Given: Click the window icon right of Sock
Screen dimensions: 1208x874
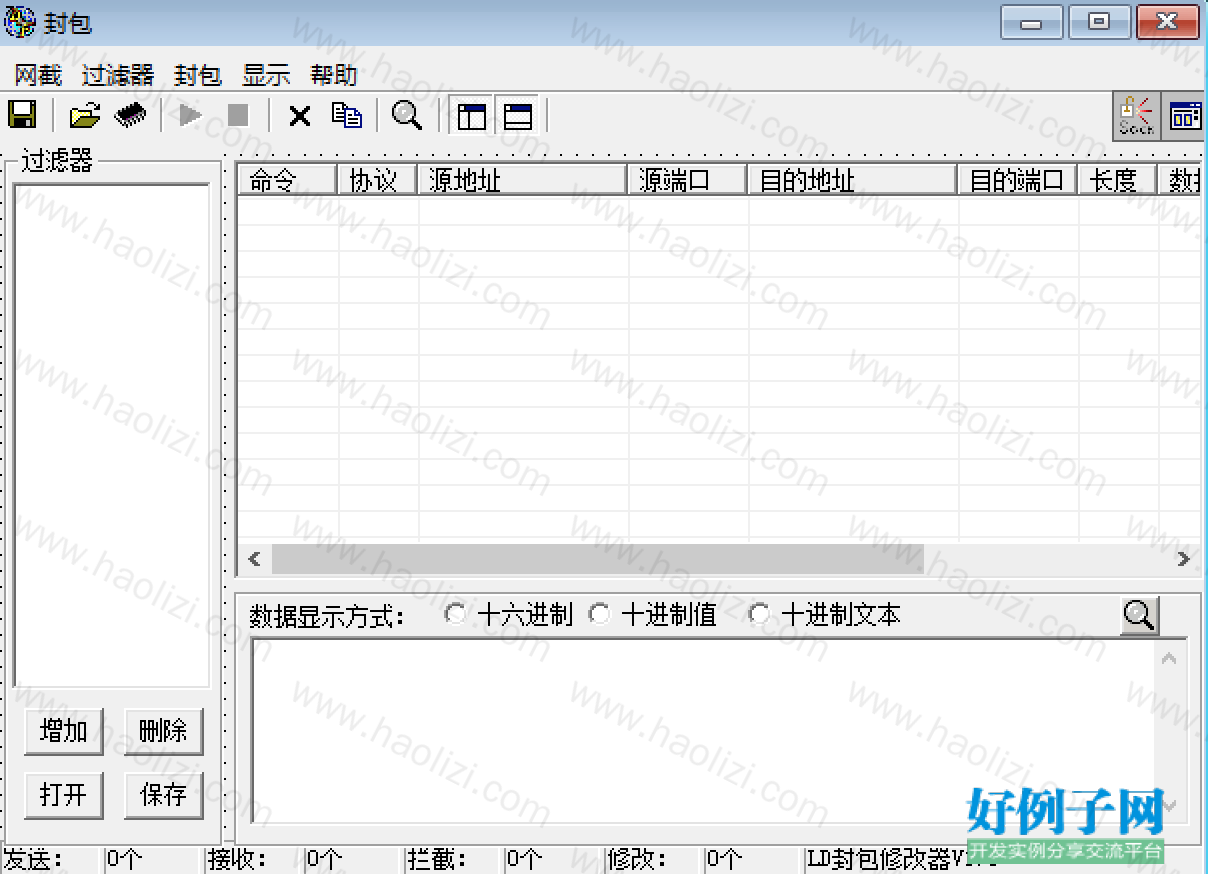Looking at the screenshot, I should coord(1184,116).
